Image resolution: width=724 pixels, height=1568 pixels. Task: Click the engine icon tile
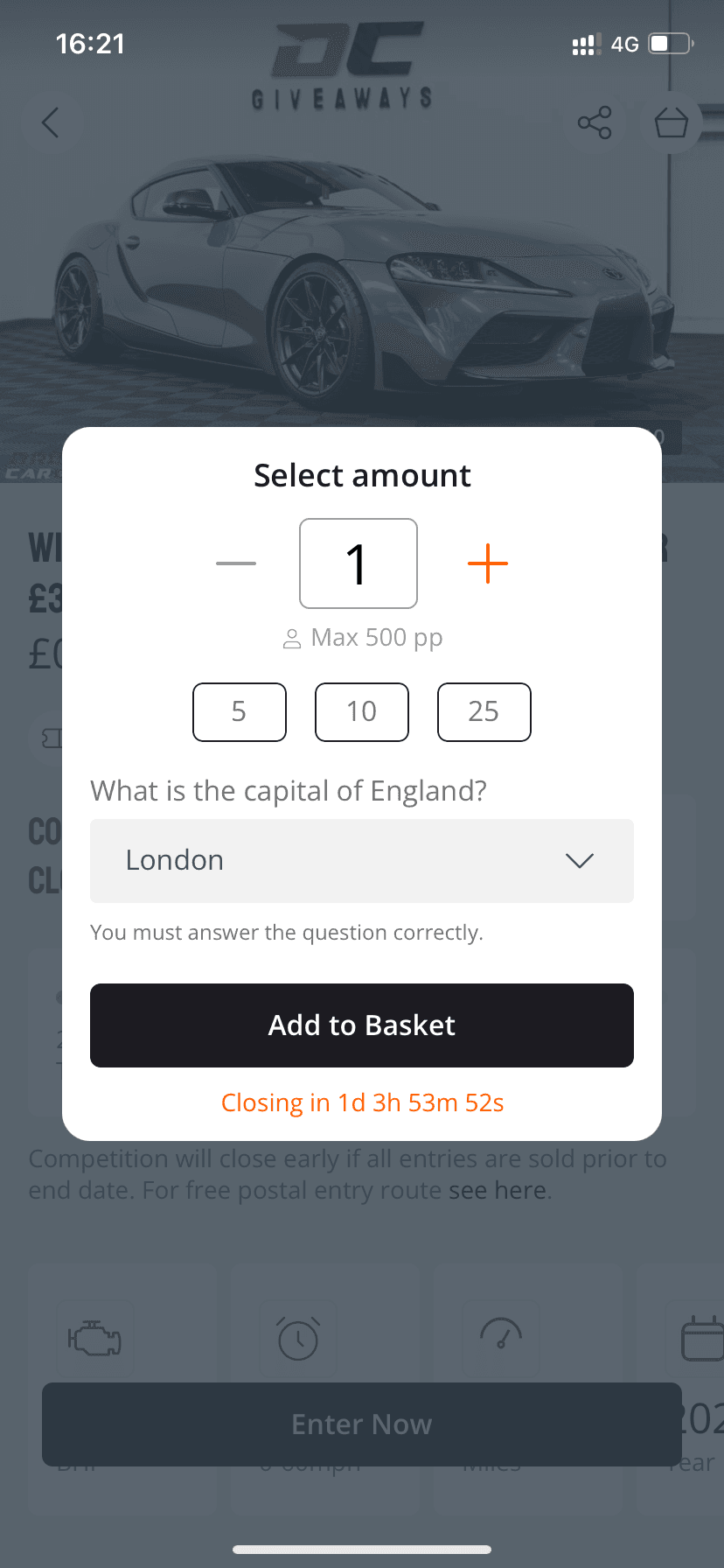pos(94,1339)
